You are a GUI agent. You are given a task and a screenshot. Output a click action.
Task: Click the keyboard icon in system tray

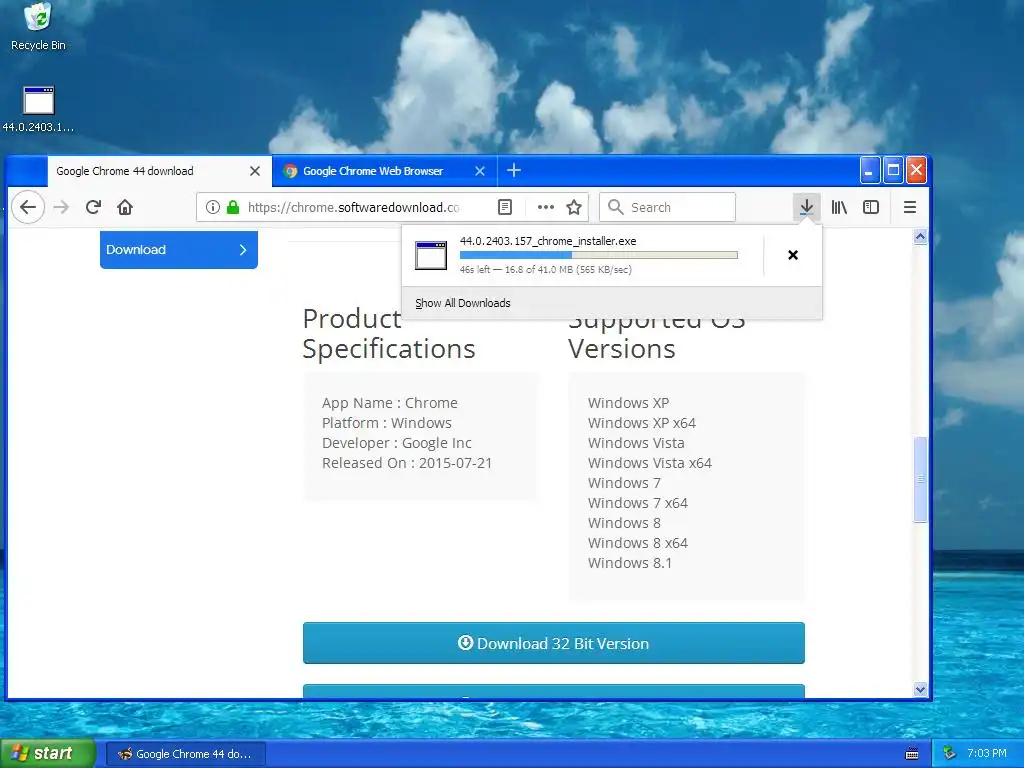[x=912, y=754]
